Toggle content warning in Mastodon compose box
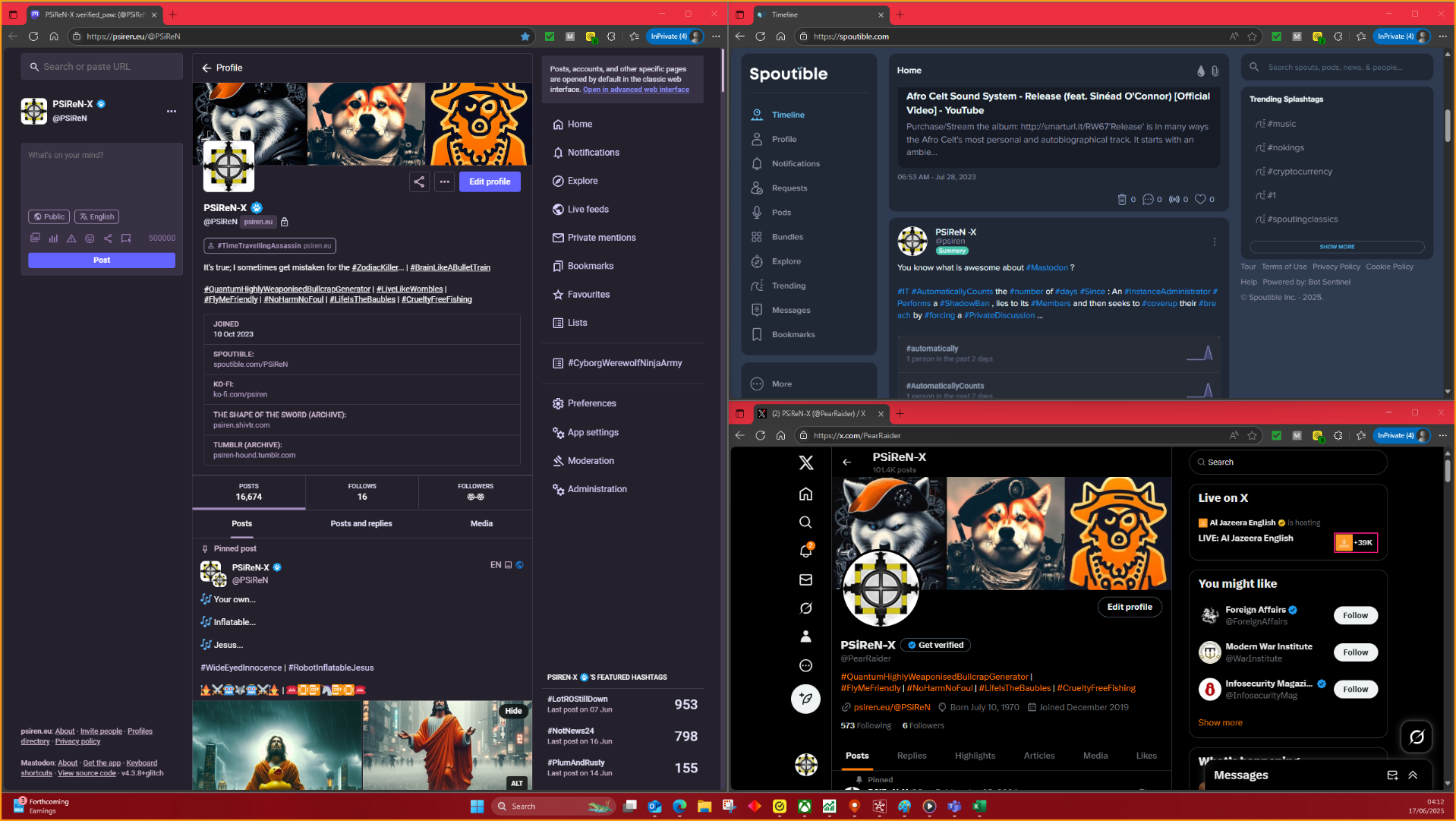 click(x=71, y=238)
